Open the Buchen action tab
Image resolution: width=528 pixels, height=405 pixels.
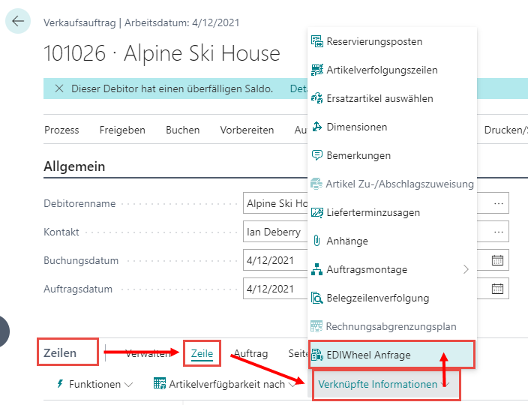(183, 130)
